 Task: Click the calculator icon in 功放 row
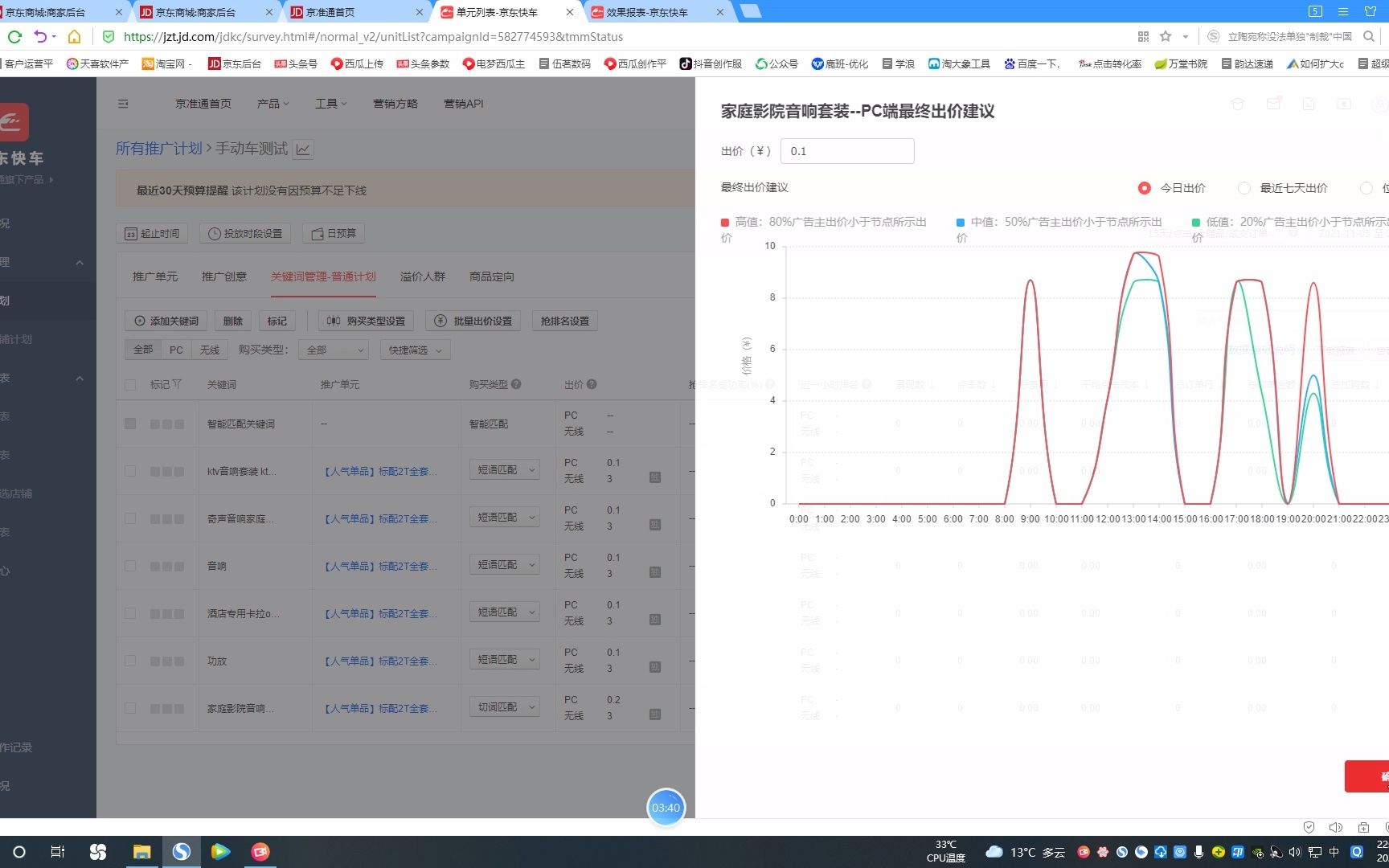(x=655, y=667)
